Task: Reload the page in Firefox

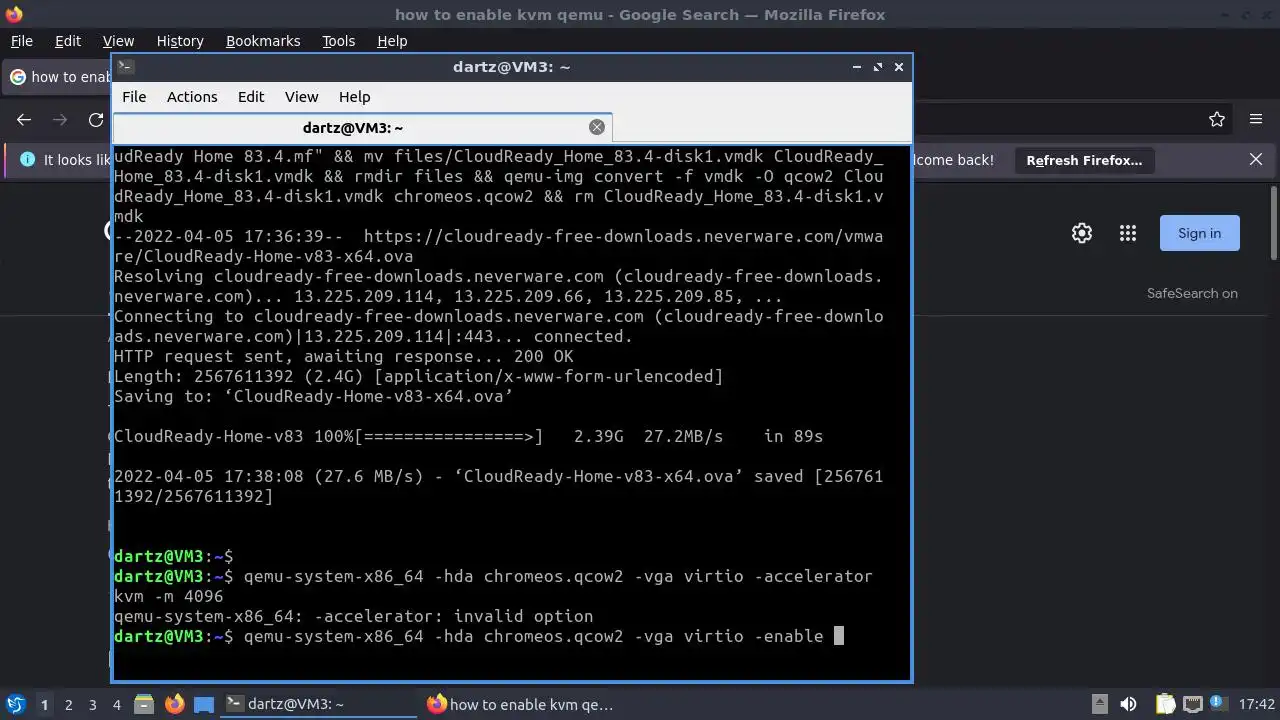Action: pos(96,119)
